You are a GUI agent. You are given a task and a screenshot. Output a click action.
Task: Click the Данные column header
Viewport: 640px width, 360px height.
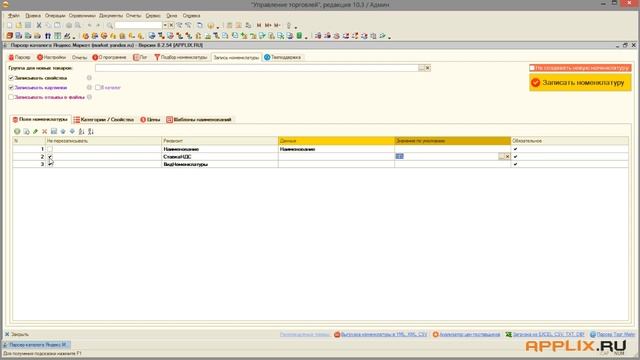click(336, 141)
